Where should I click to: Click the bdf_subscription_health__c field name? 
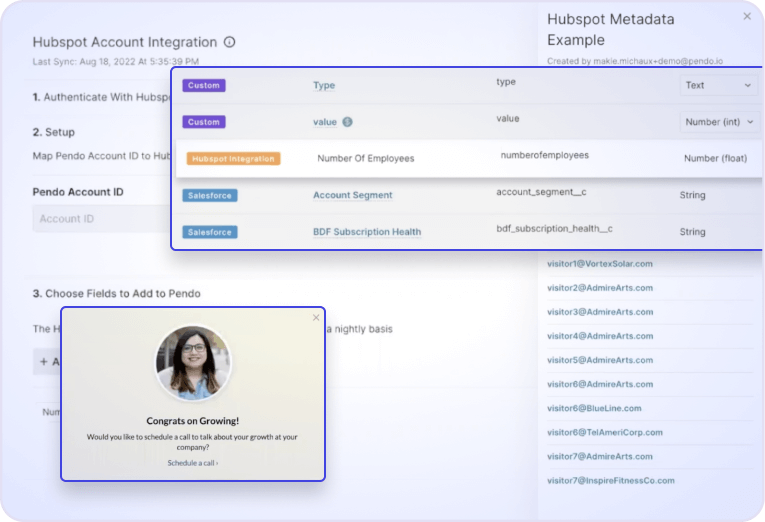pos(554,228)
